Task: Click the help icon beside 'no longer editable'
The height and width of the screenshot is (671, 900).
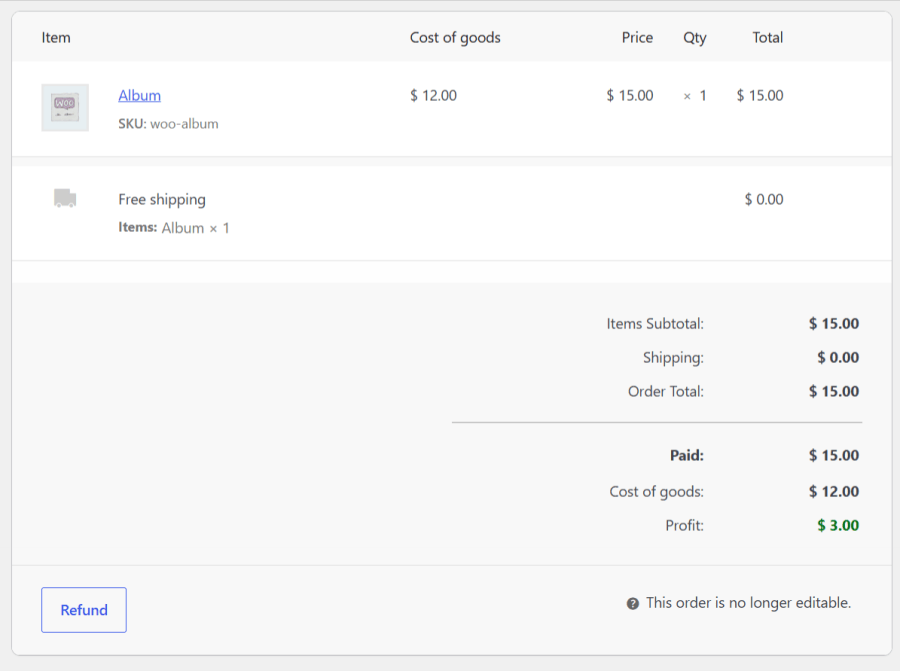Action: (x=633, y=603)
